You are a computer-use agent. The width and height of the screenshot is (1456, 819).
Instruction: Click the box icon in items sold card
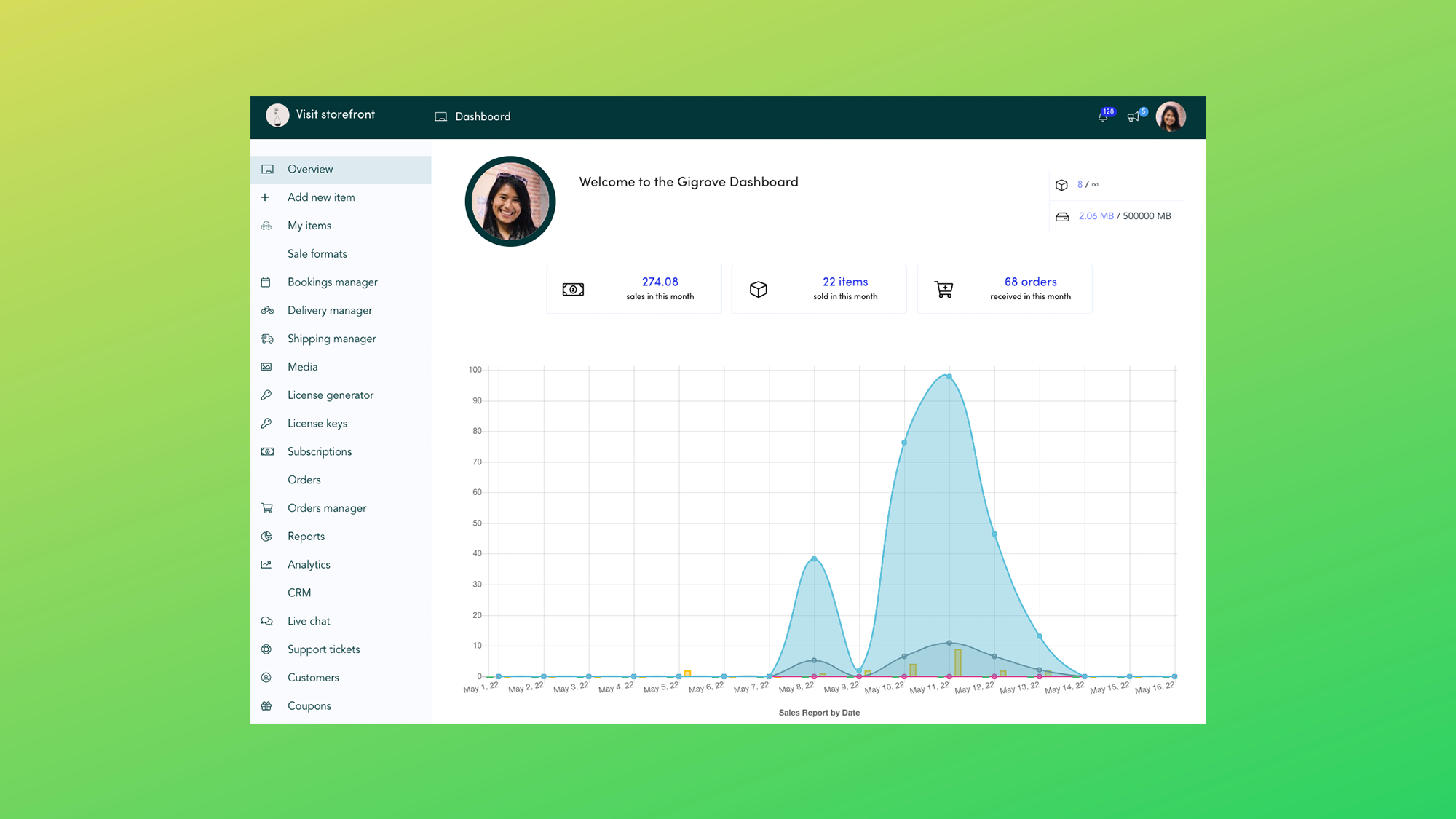point(759,290)
